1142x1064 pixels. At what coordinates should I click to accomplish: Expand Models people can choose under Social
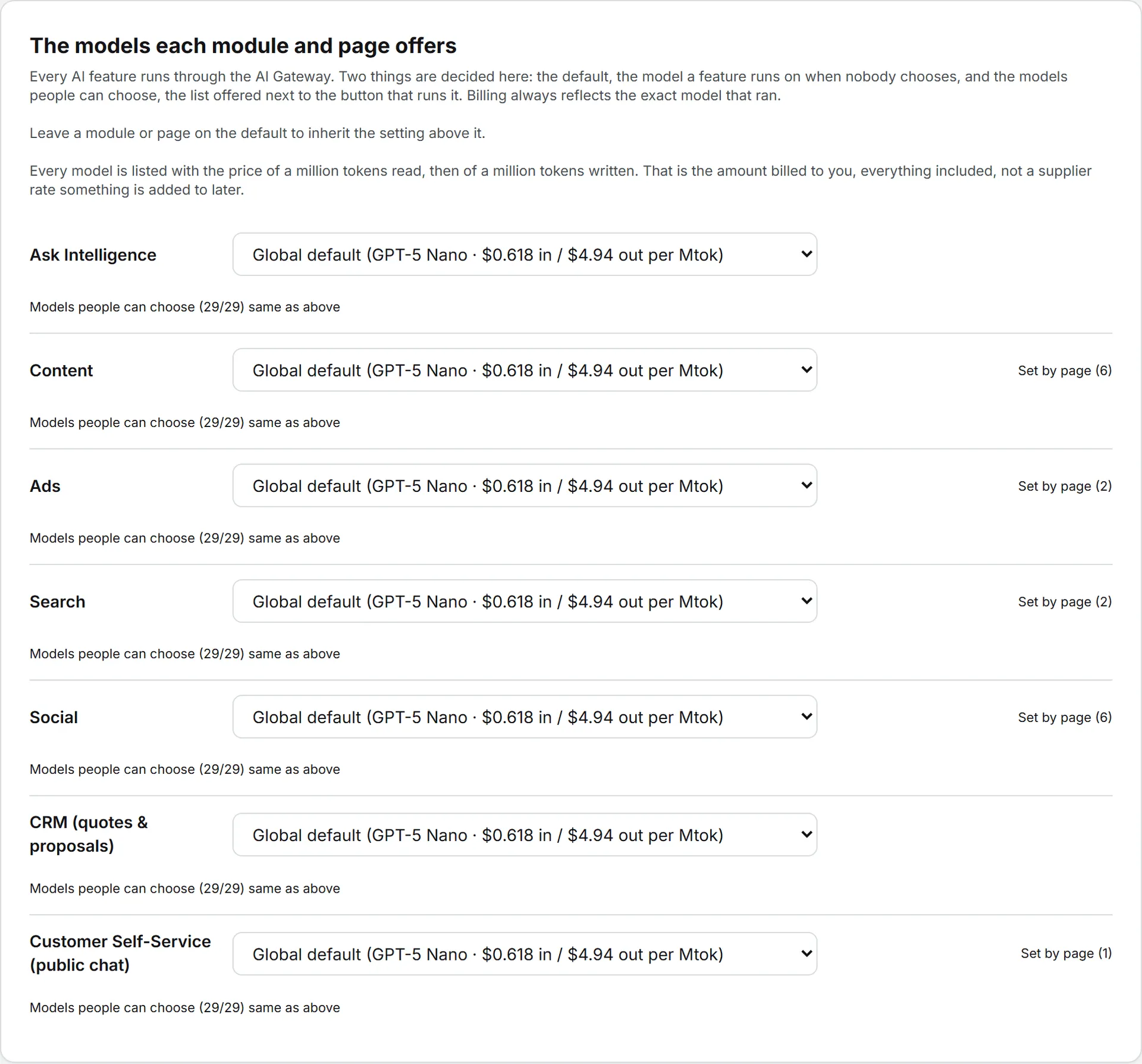click(x=185, y=769)
